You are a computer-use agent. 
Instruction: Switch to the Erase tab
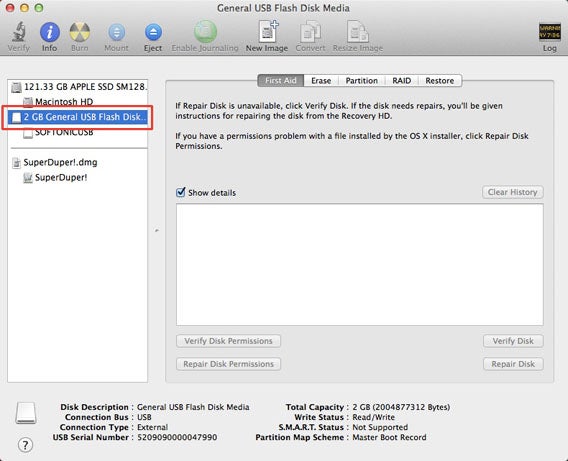(x=321, y=80)
